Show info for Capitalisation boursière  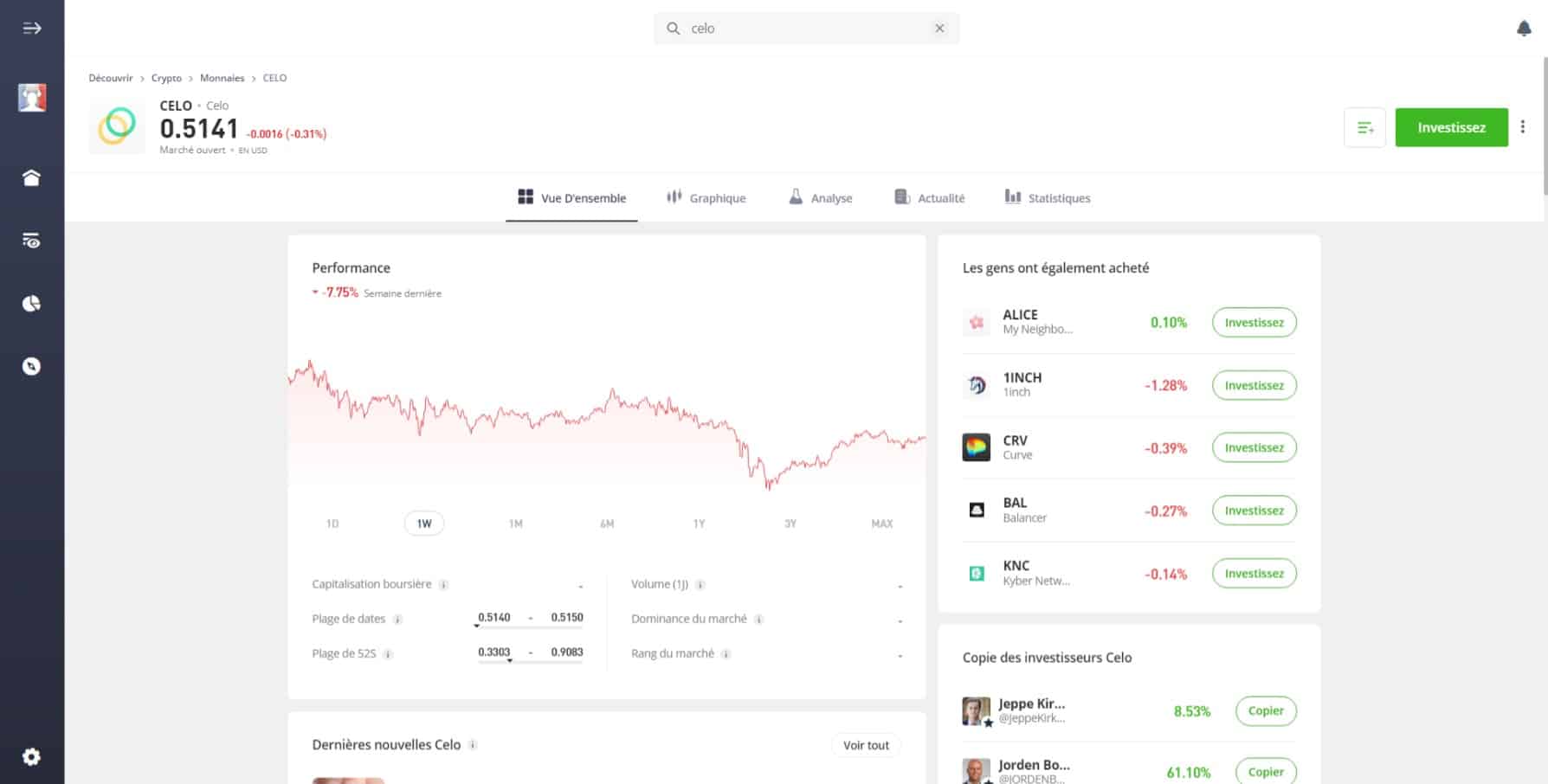(443, 585)
